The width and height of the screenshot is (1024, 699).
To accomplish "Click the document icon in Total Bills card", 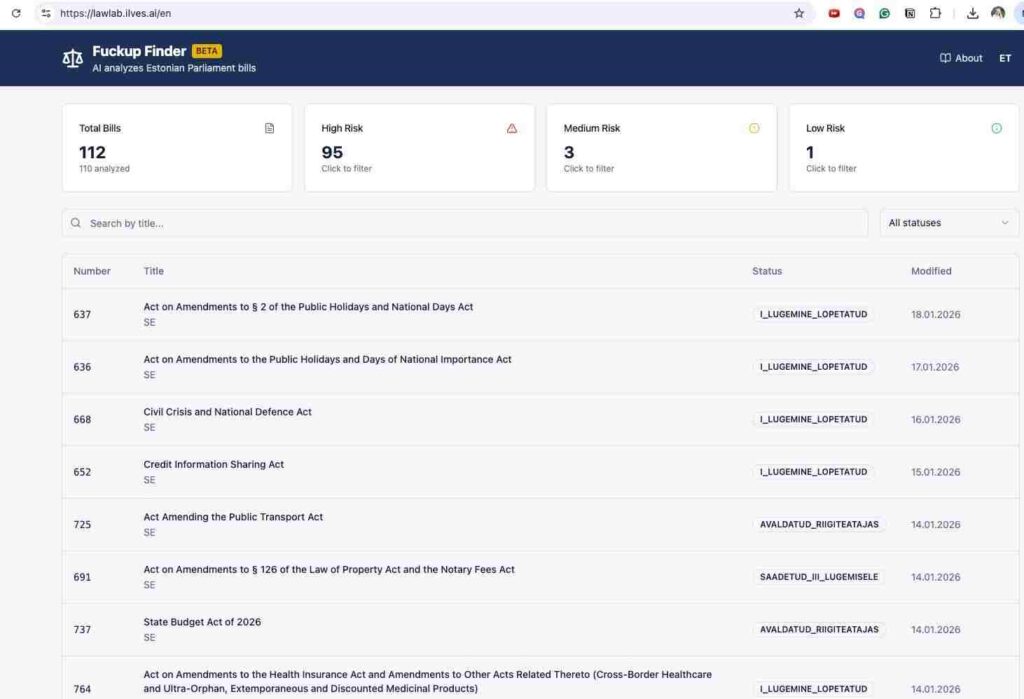I will [x=269, y=128].
